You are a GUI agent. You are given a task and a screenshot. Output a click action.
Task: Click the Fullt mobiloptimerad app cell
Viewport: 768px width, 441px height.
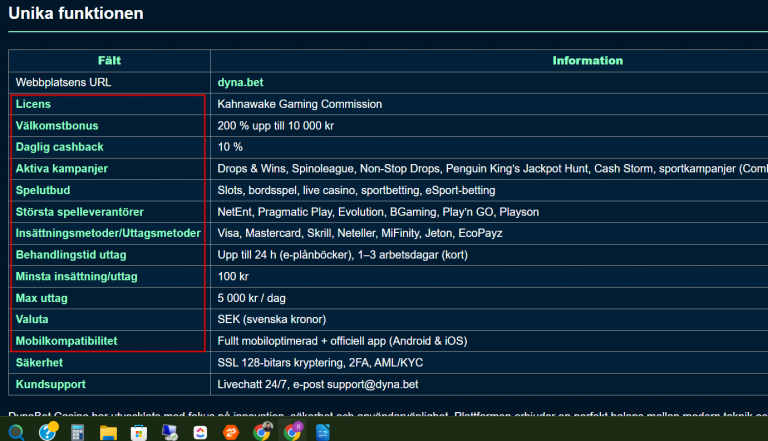pos(342,341)
